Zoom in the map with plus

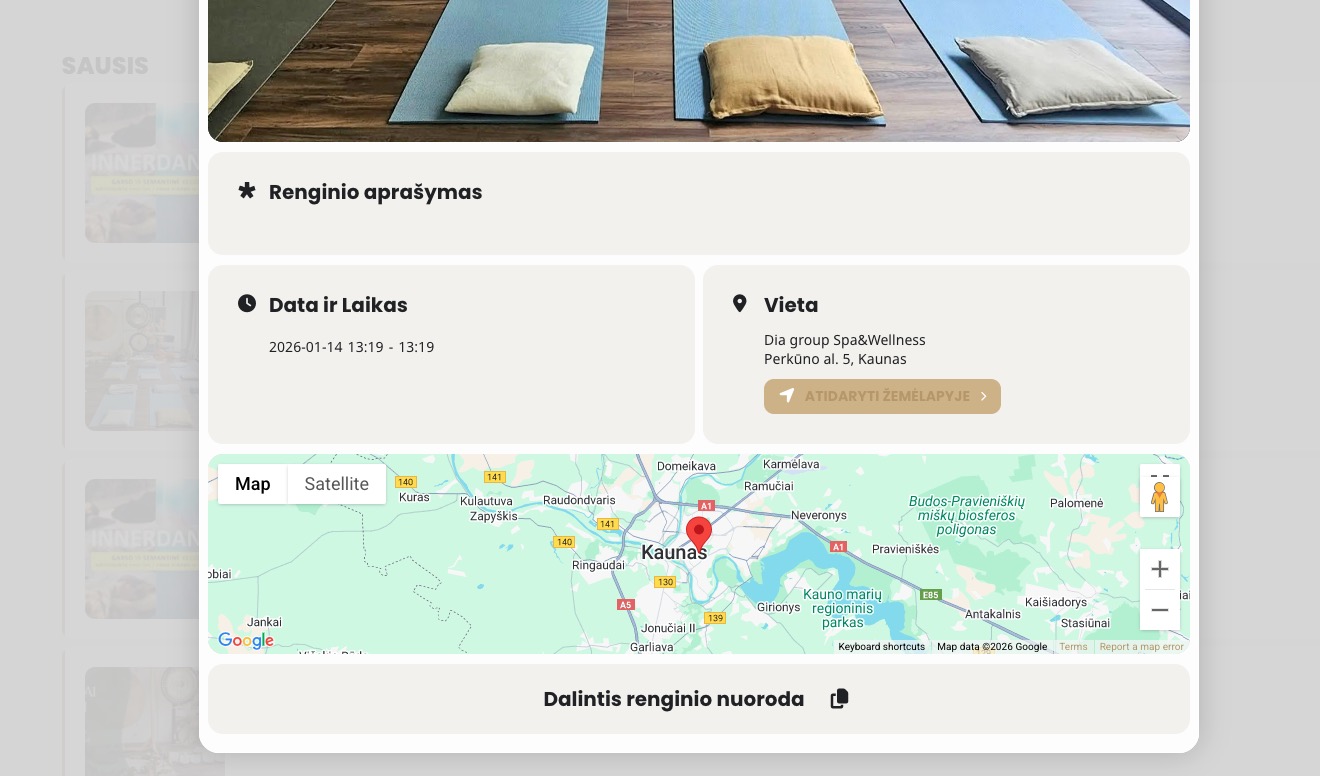click(x=1160, y=569)
